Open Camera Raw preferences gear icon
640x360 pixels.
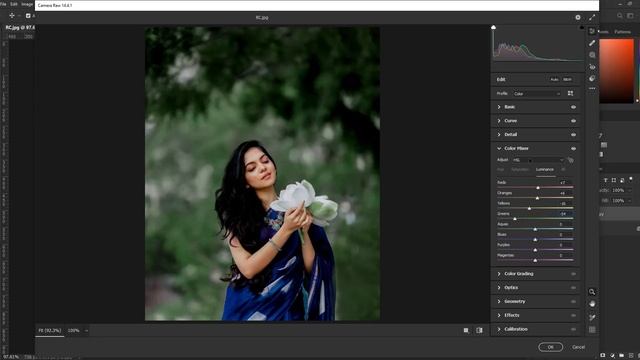(x=578, y=17)
